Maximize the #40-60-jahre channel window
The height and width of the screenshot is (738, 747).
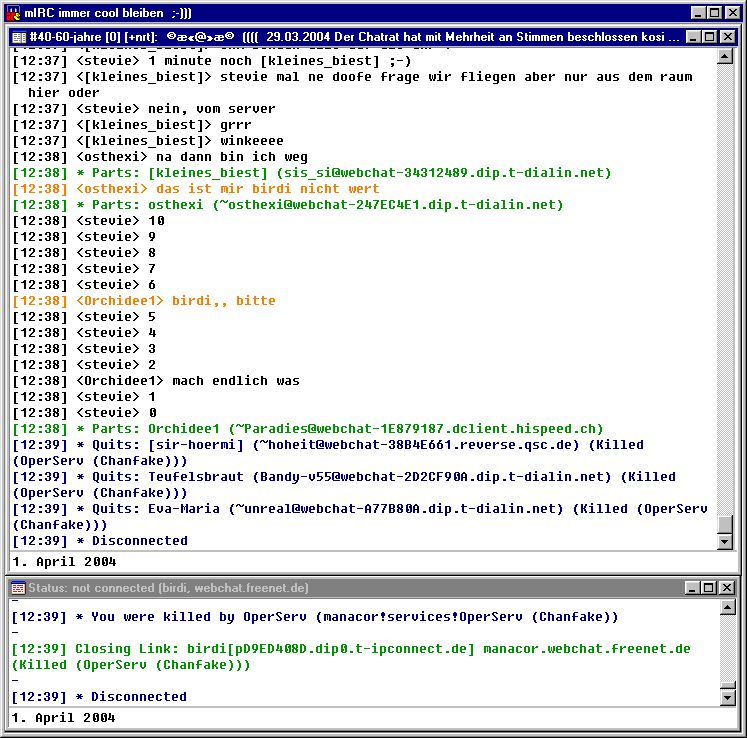708,36
